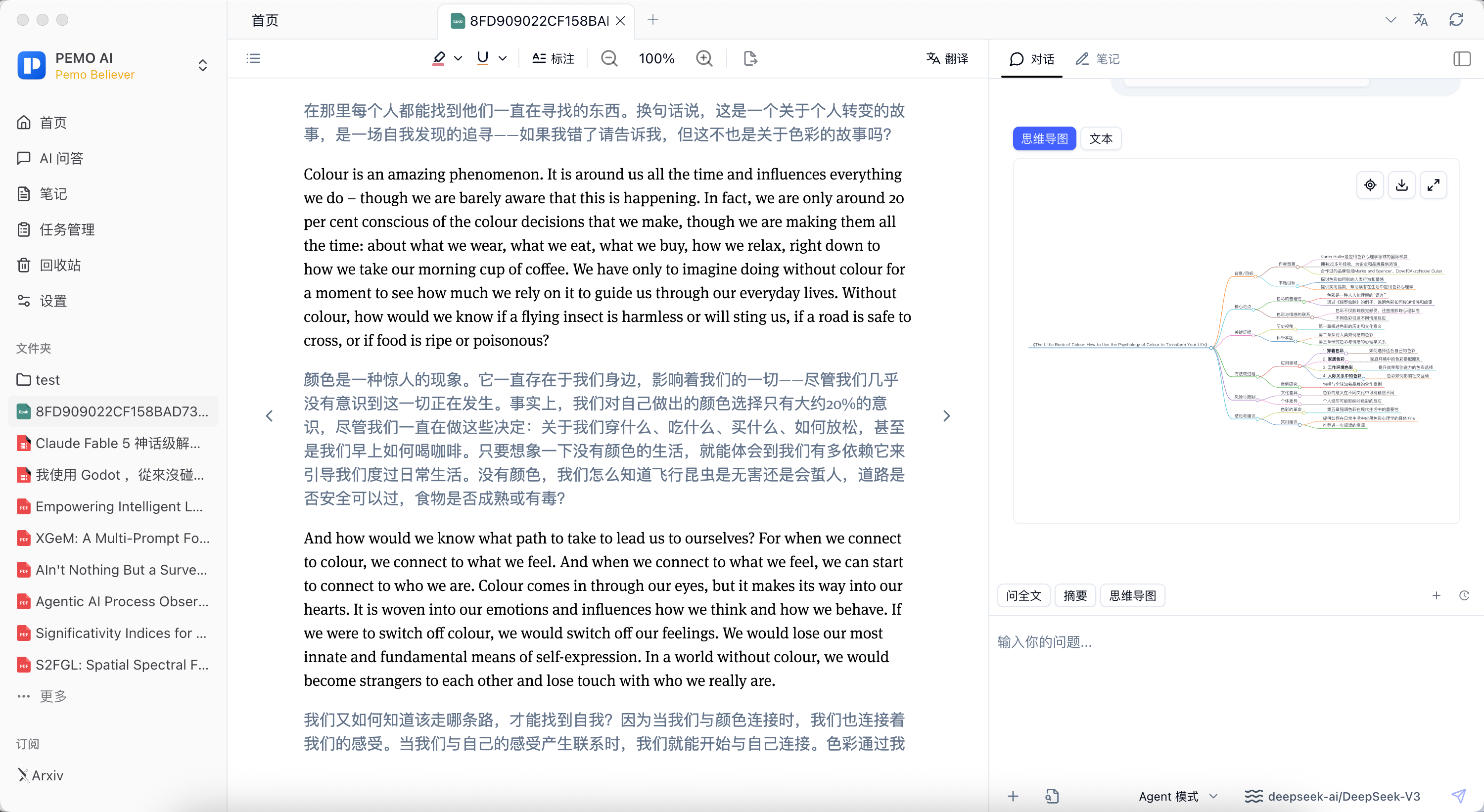Go to previous page arrow
Viewport: 1484px width, 812px height.
pos(269,416)
